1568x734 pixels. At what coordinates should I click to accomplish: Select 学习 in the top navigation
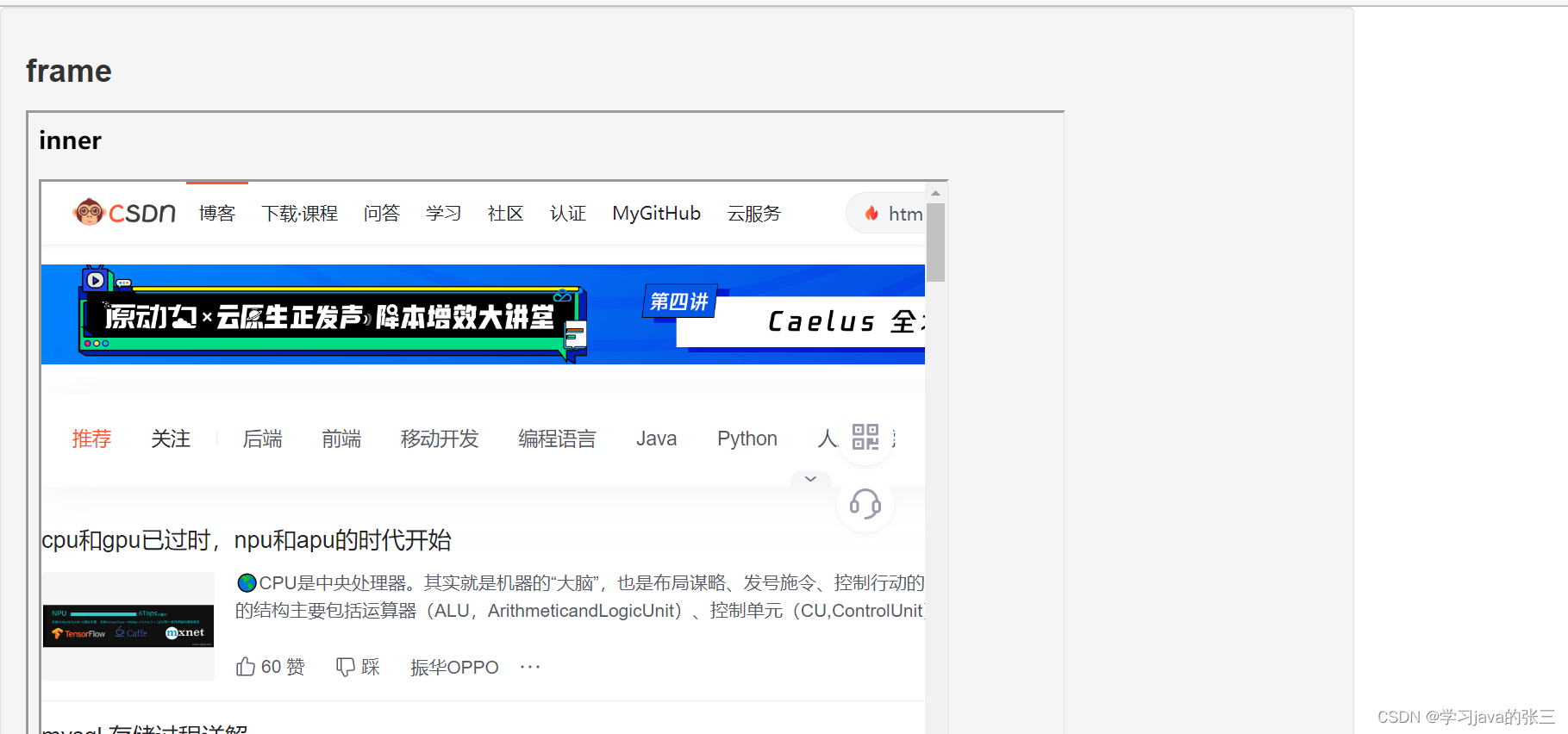(444, 214)
